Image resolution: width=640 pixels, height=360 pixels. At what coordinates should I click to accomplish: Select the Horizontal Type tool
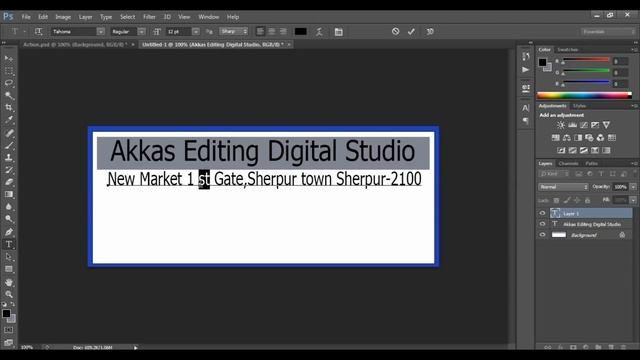[x=9, y=244]
